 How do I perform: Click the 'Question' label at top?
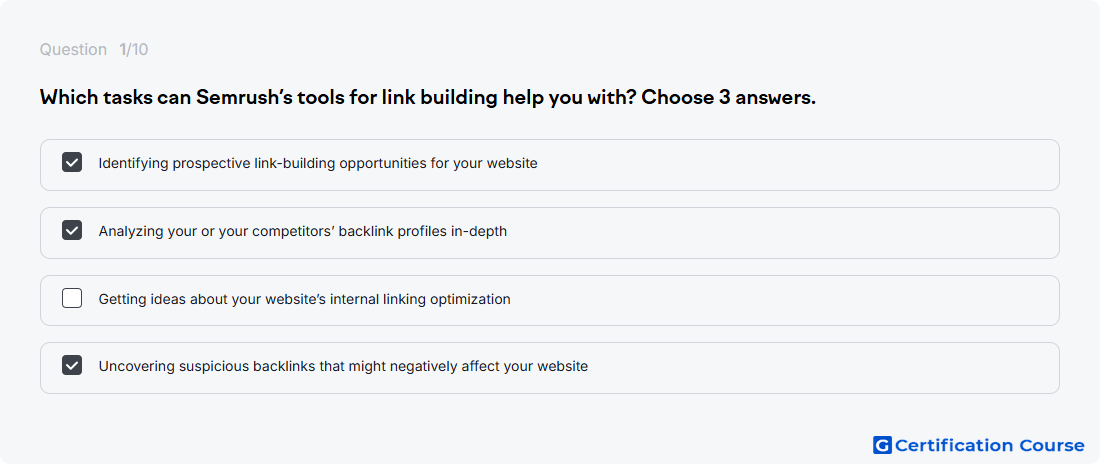click(73, 50)
